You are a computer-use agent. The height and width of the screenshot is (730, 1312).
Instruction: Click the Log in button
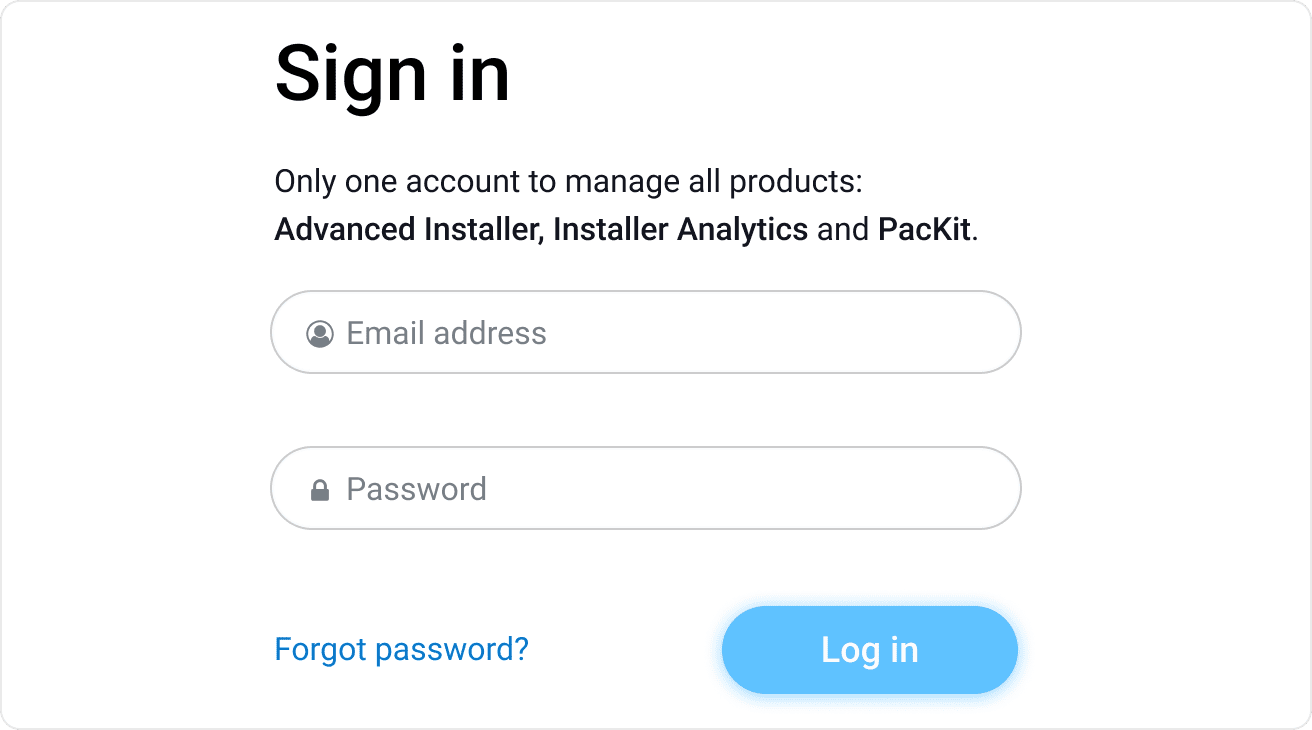[x=868, y=649]
